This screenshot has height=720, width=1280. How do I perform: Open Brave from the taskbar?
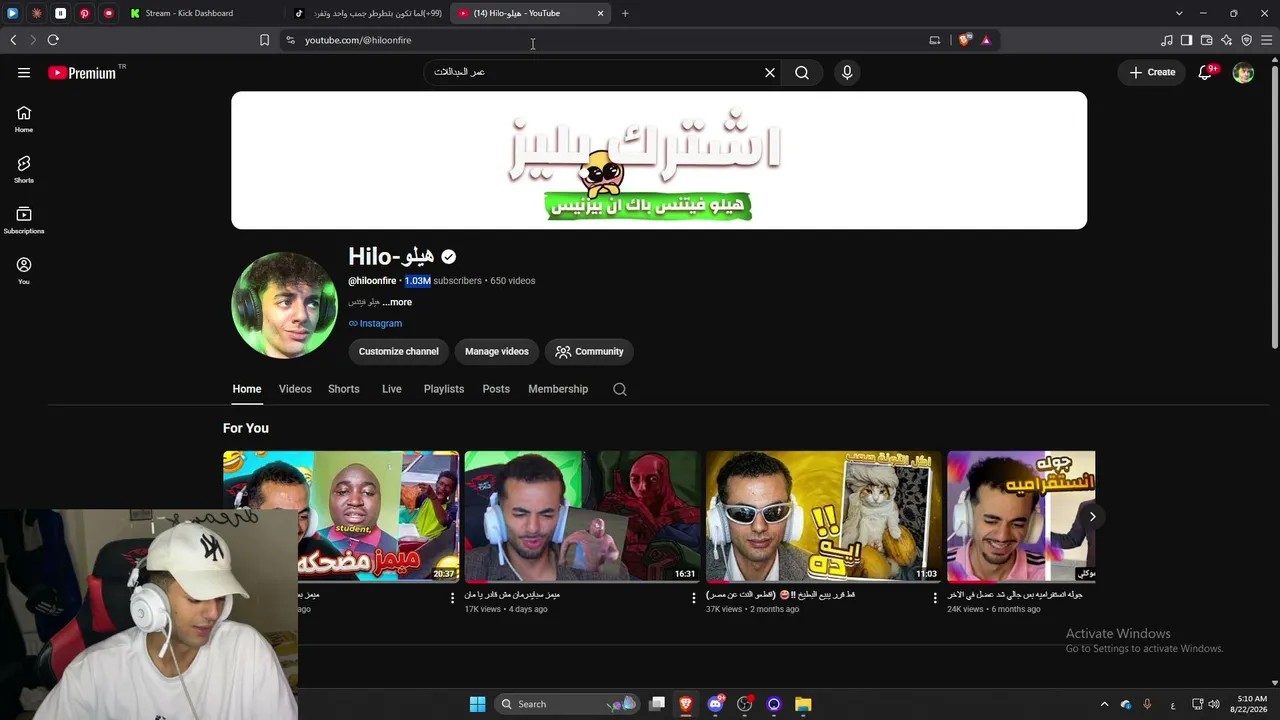[686, 704]
